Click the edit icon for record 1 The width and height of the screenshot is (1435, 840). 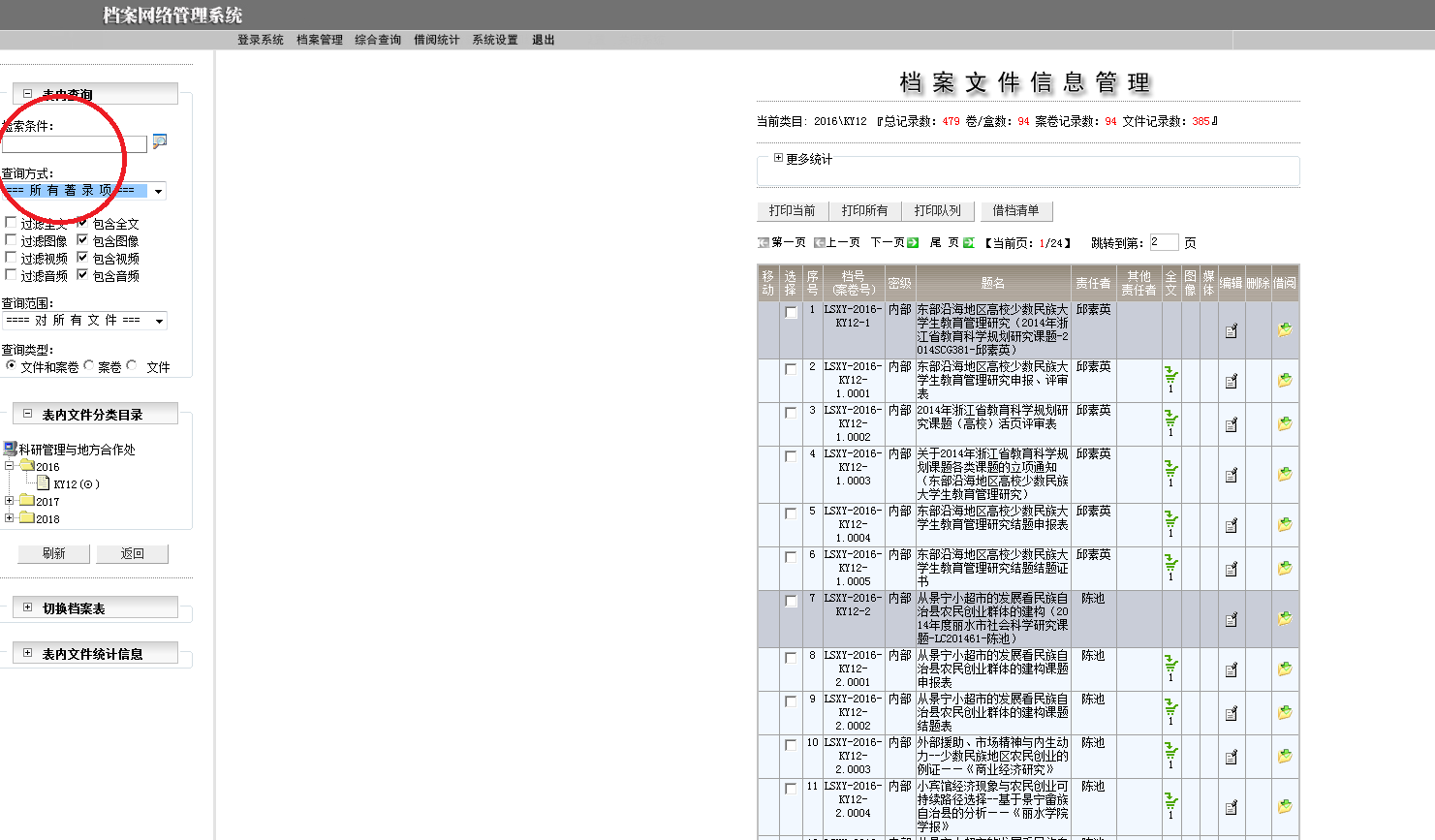click(x=1231, y=331)
